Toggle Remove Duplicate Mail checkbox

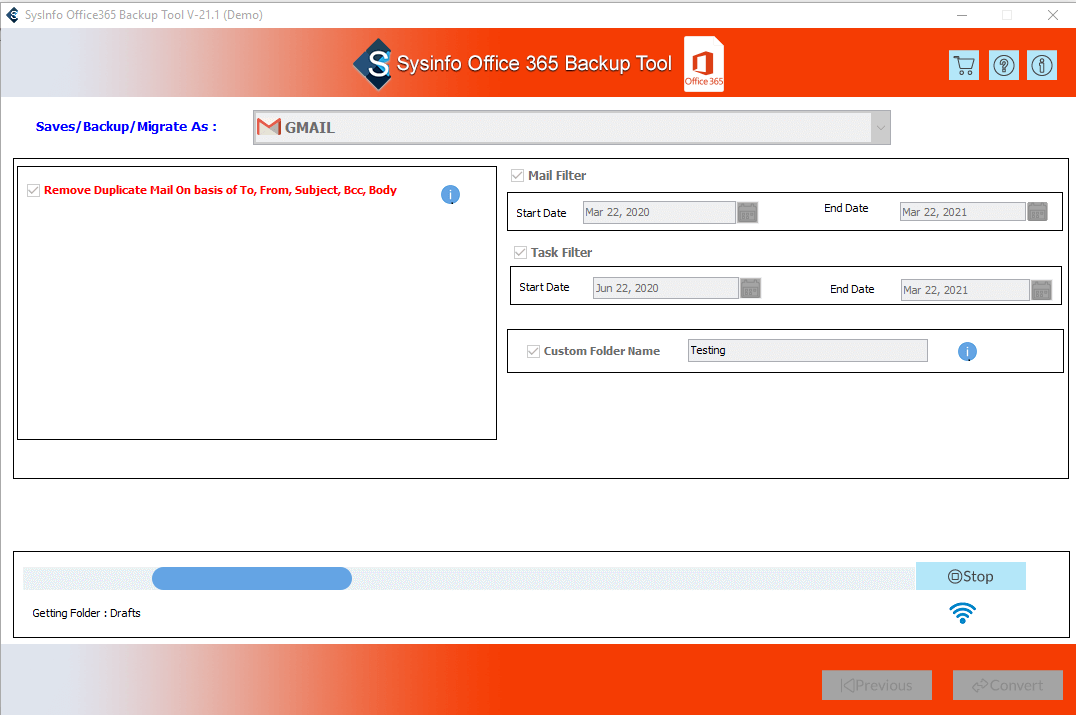(33, 191)
